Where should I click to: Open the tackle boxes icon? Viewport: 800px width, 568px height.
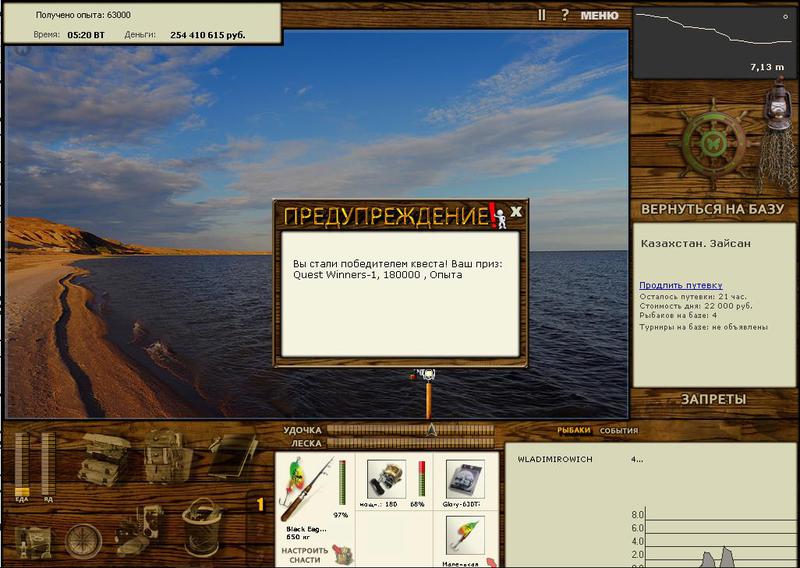click(104, 459)
